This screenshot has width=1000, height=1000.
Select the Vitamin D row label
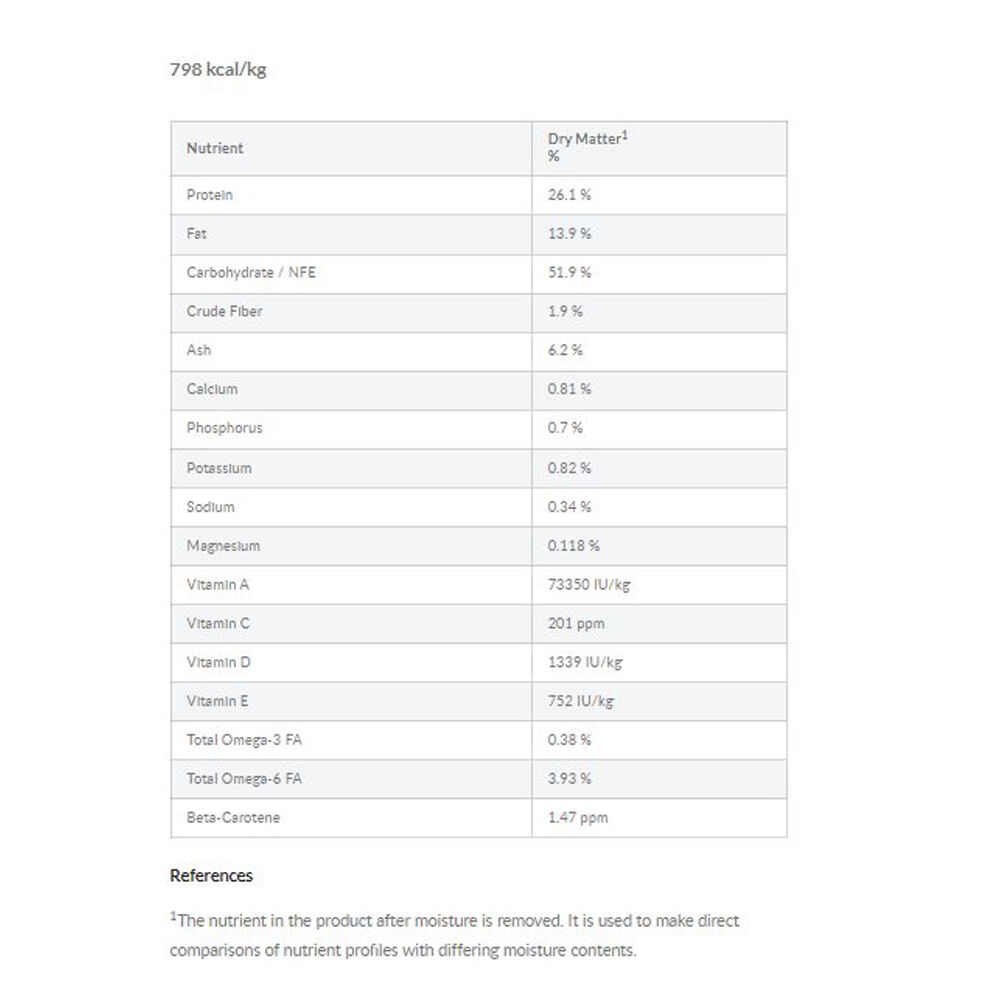point(218,662)
